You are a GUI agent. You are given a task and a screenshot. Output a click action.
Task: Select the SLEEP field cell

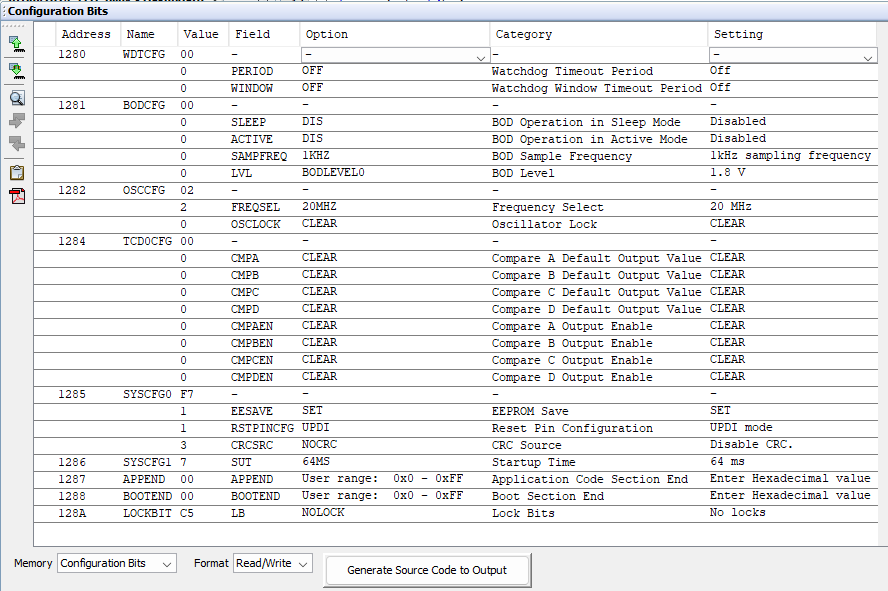(x=248, y=122)
